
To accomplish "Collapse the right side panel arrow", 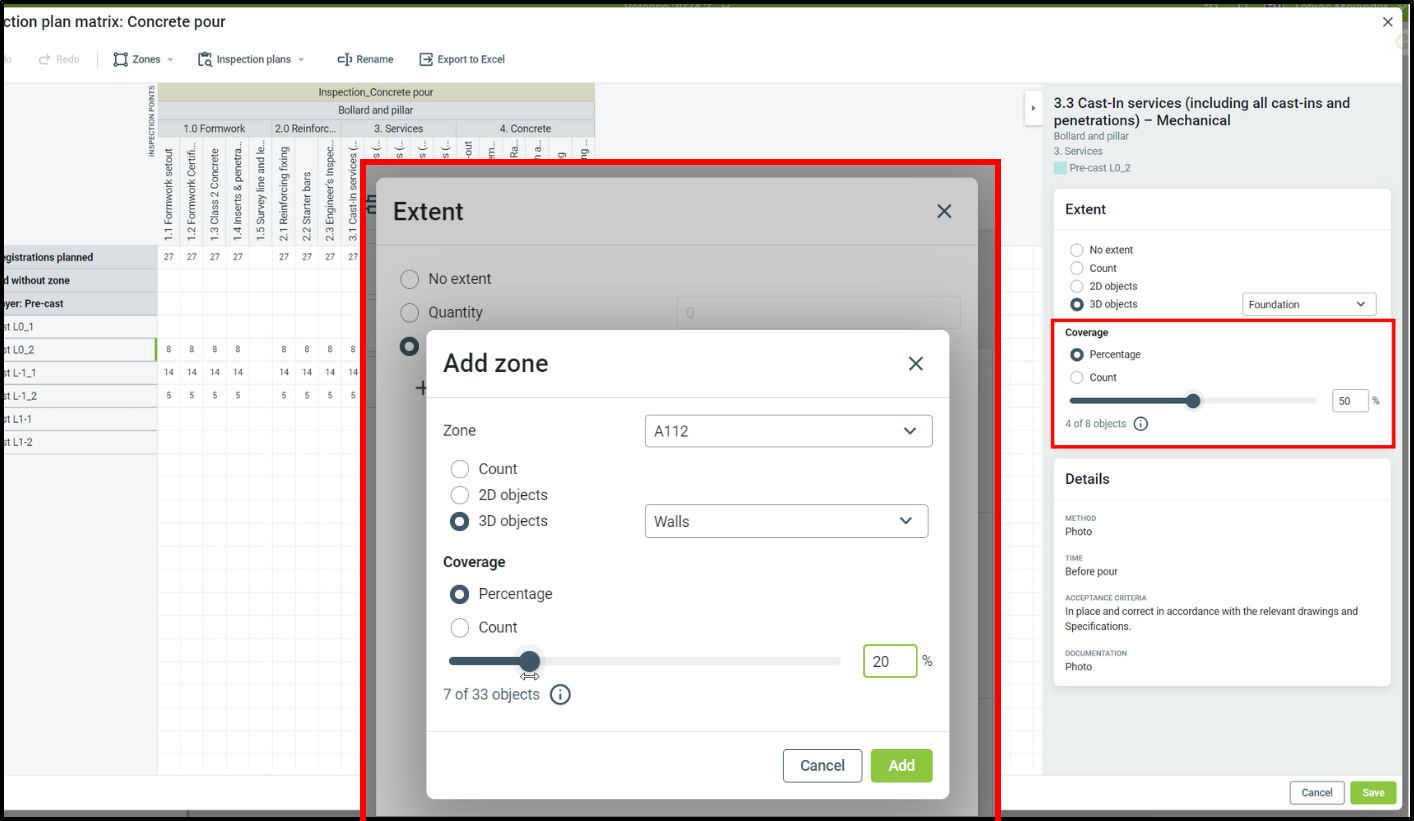I will click(x=1031, y=108).
